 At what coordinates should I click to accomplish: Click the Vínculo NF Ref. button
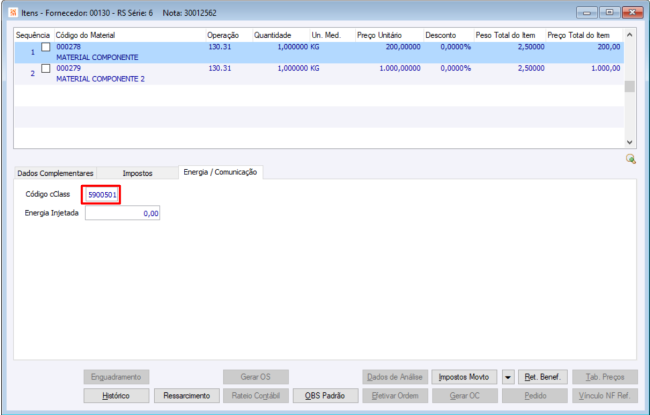(x=605, y=396)
